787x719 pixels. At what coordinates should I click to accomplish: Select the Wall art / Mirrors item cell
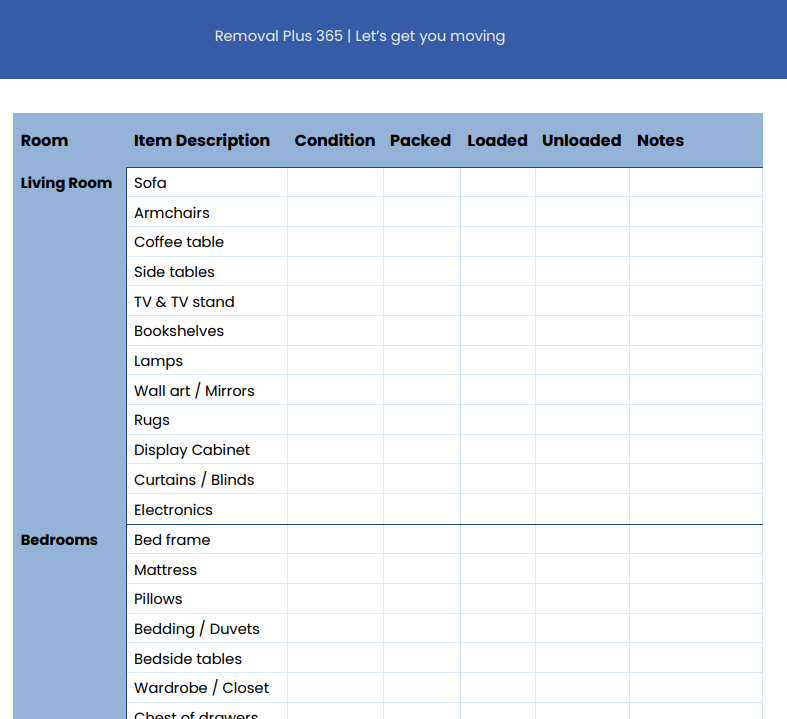207,391
